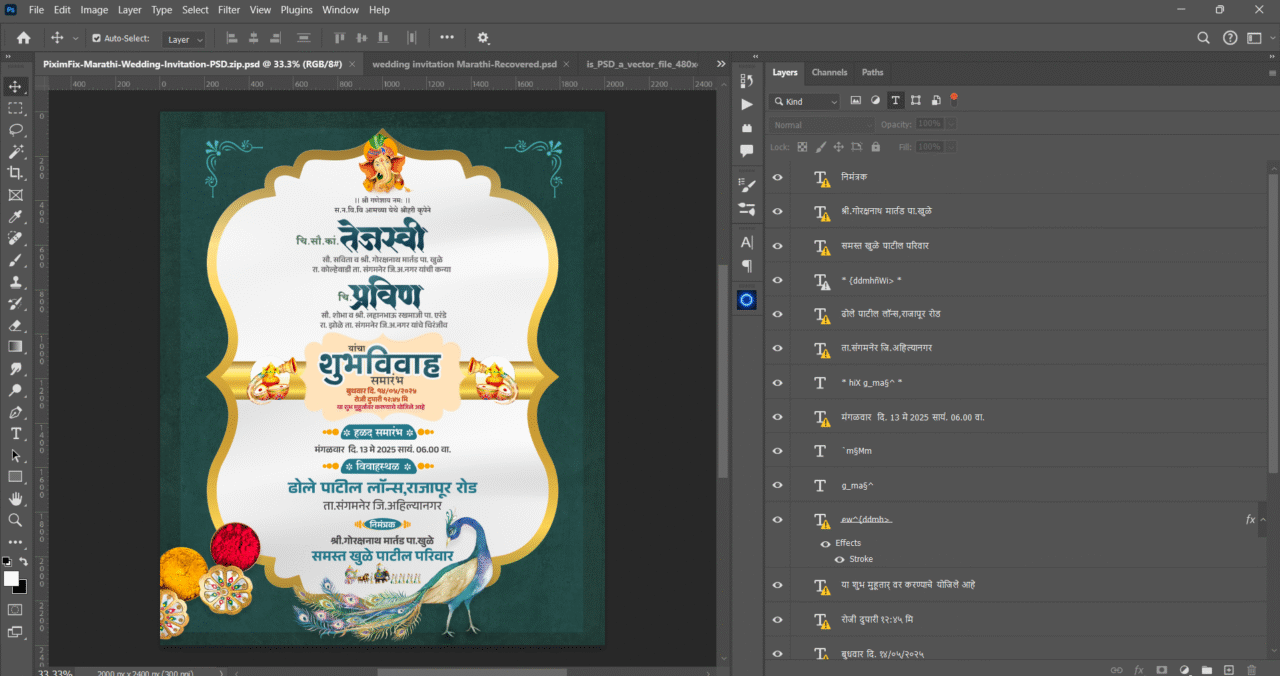
Task: Select the Crop tool
Action: pyautogui.click(x=14, y=173)
